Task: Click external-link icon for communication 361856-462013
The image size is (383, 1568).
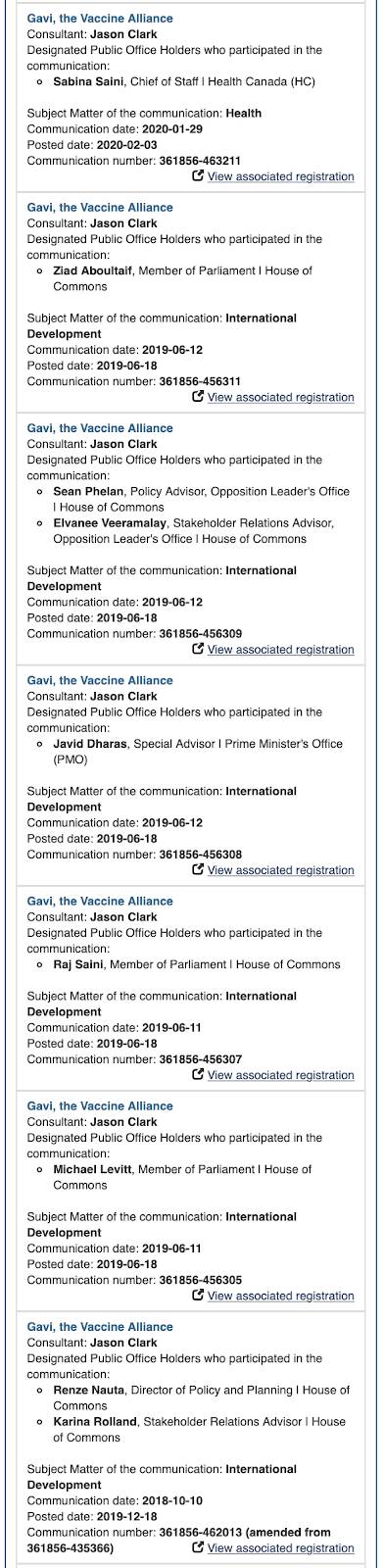Action: coord(199,1546)
